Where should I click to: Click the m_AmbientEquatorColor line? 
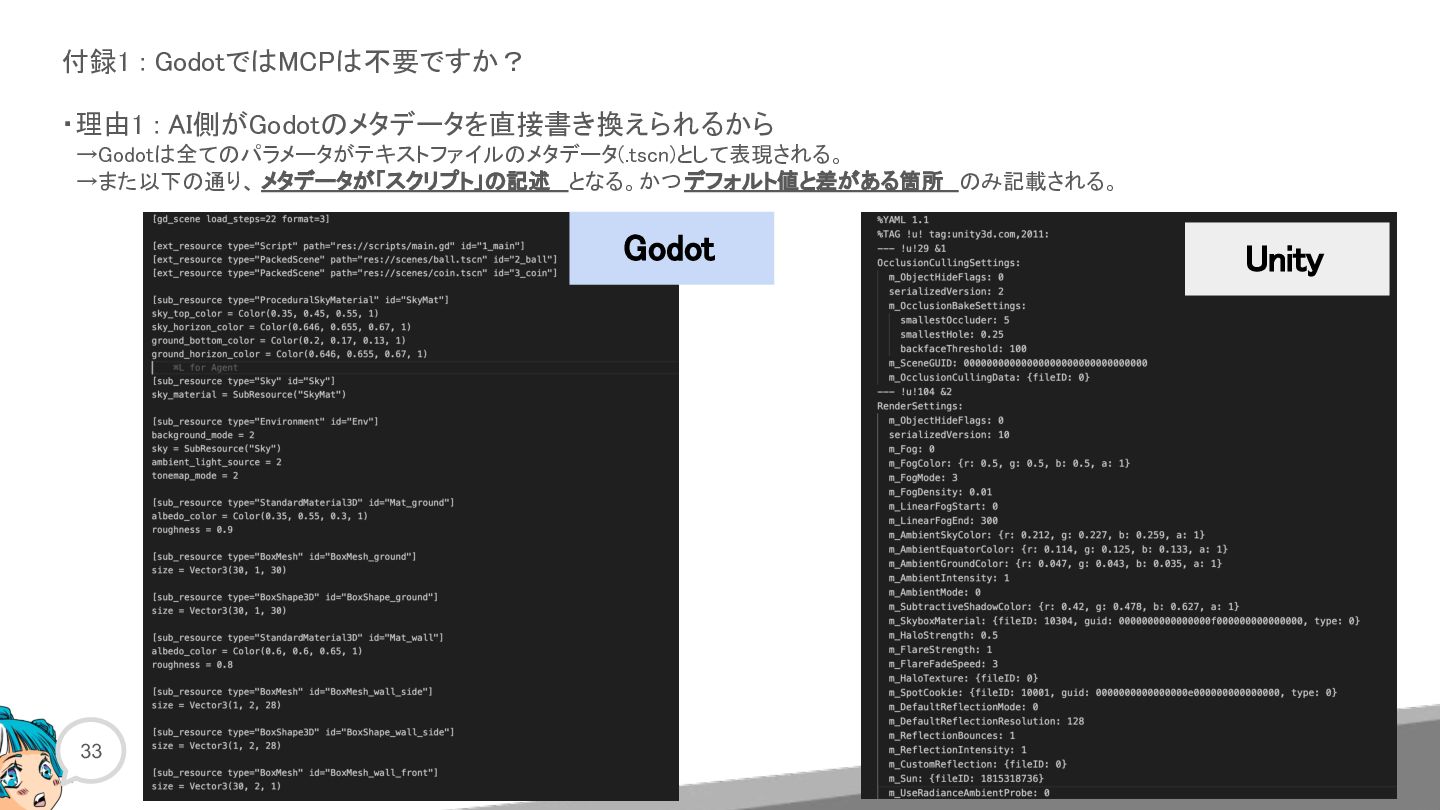[x=1058, y=549]
